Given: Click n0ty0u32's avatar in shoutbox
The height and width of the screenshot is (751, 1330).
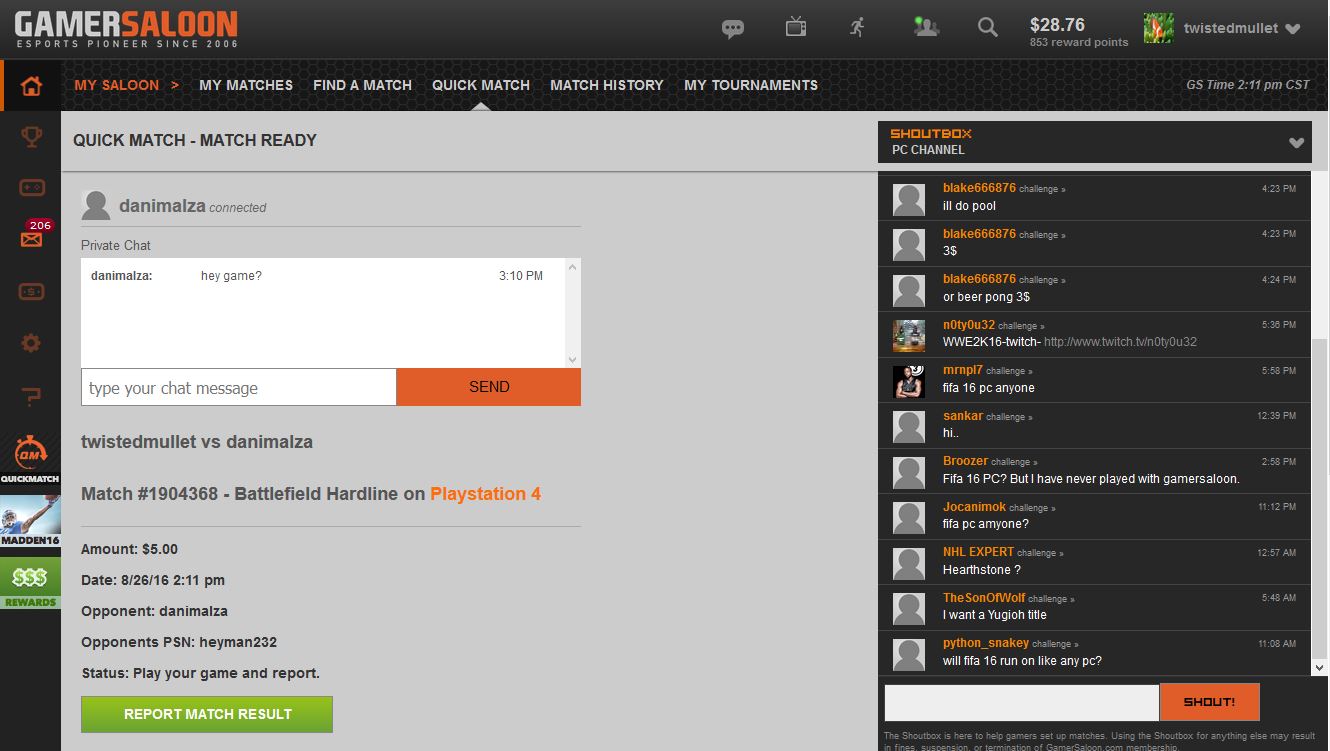Looking at the screenshot, I should 909,336.
